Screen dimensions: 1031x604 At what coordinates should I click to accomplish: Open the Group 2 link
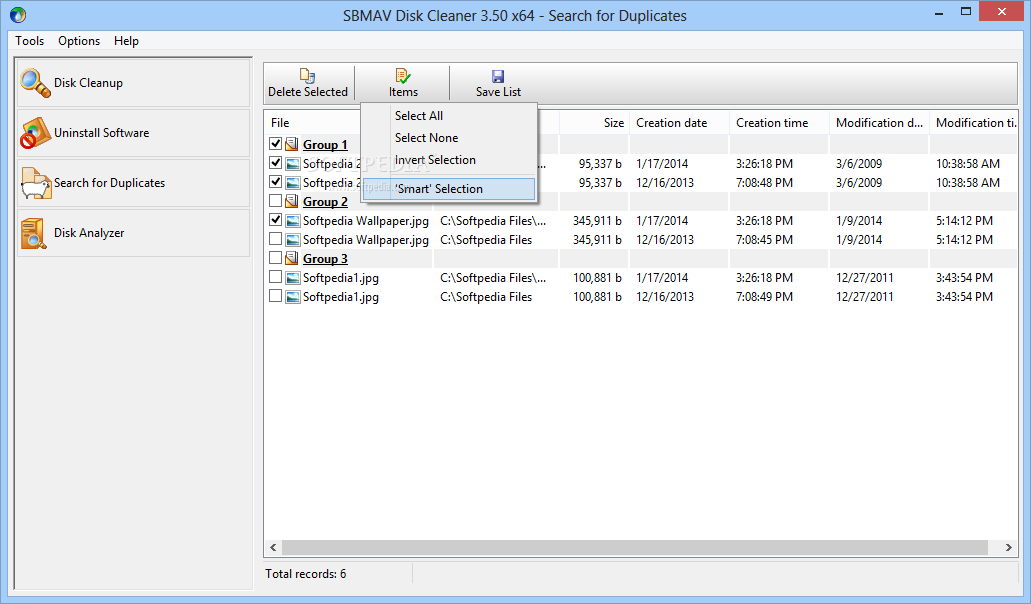tap(325, 202)
